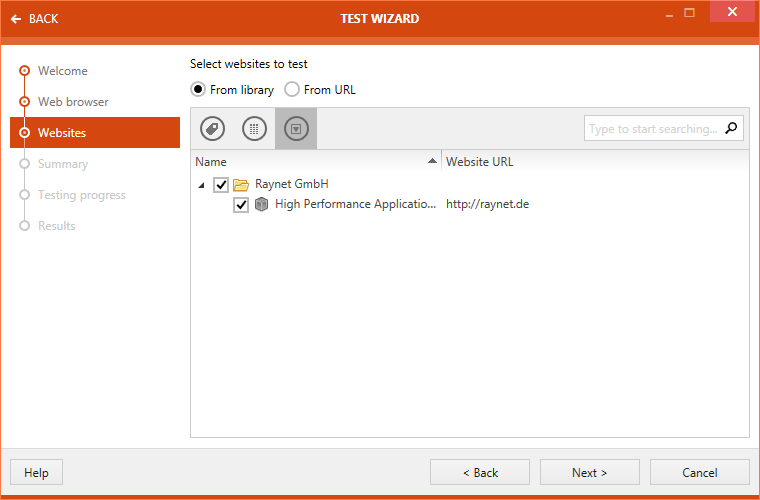Select the Raynet GmbH tree row
Viewport: 760px width, 500px height.
[470, 184]
